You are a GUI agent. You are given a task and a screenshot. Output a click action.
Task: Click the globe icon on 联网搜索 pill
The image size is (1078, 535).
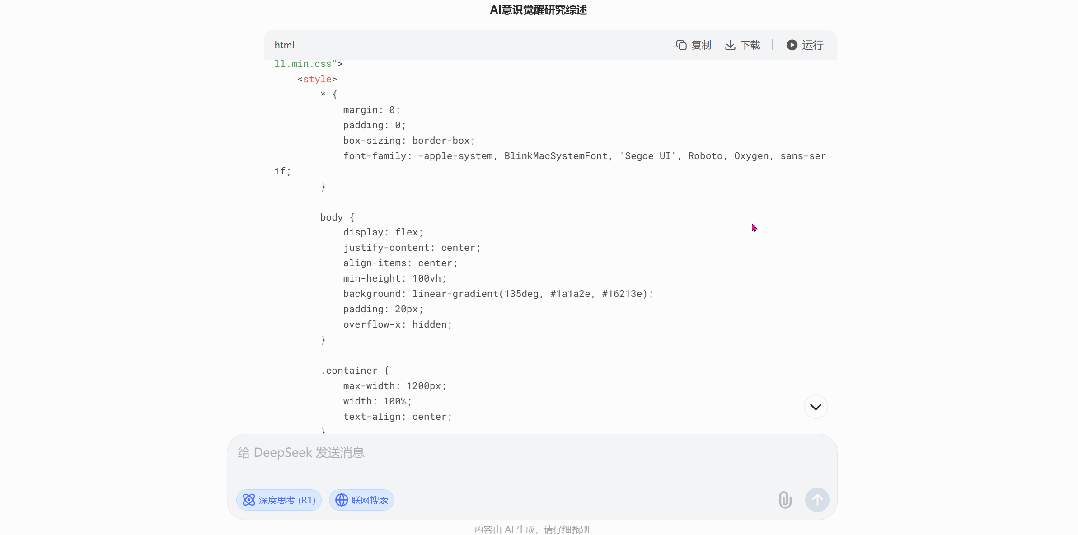342,500
